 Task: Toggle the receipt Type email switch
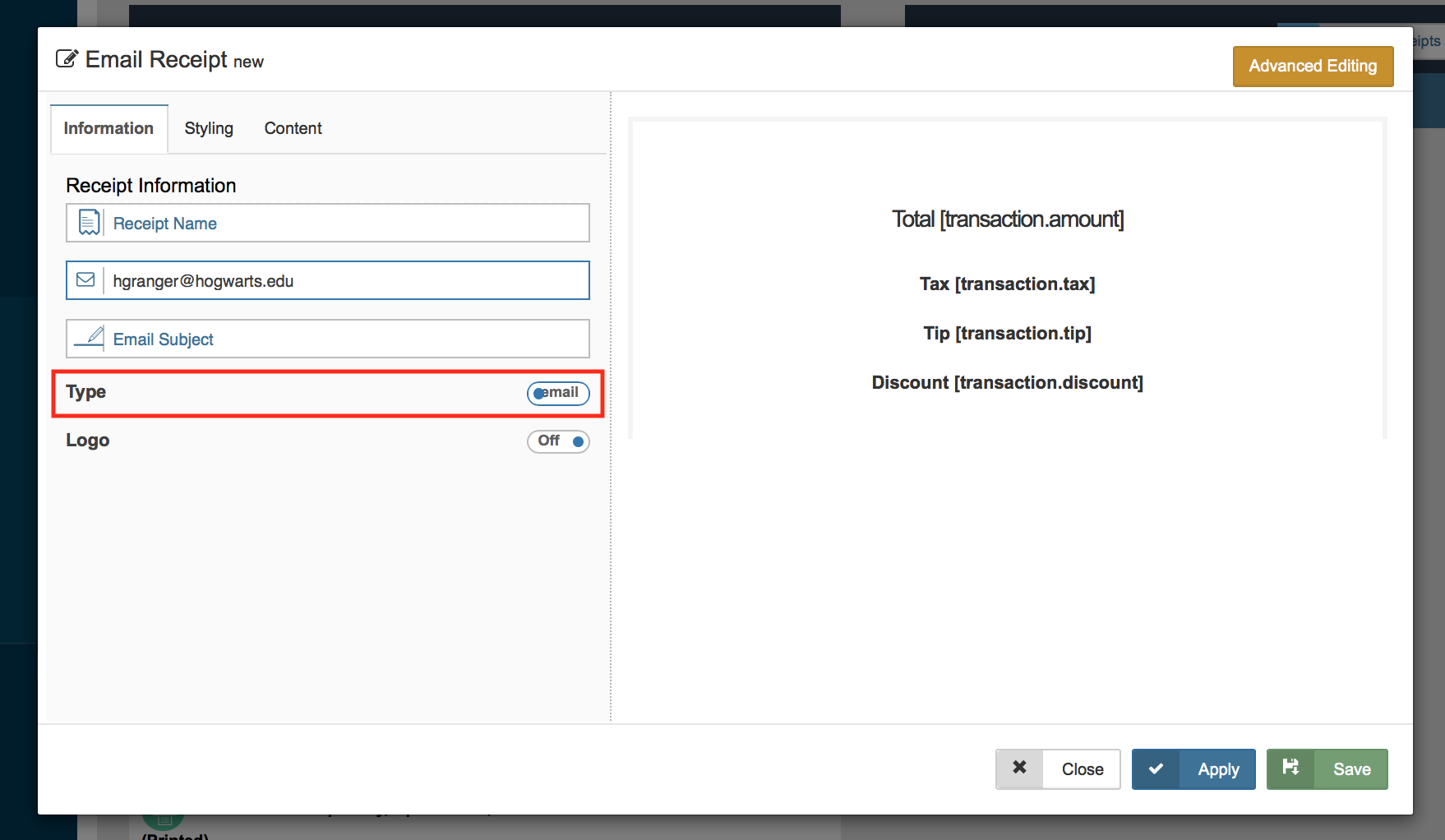[x=558, y=393]
